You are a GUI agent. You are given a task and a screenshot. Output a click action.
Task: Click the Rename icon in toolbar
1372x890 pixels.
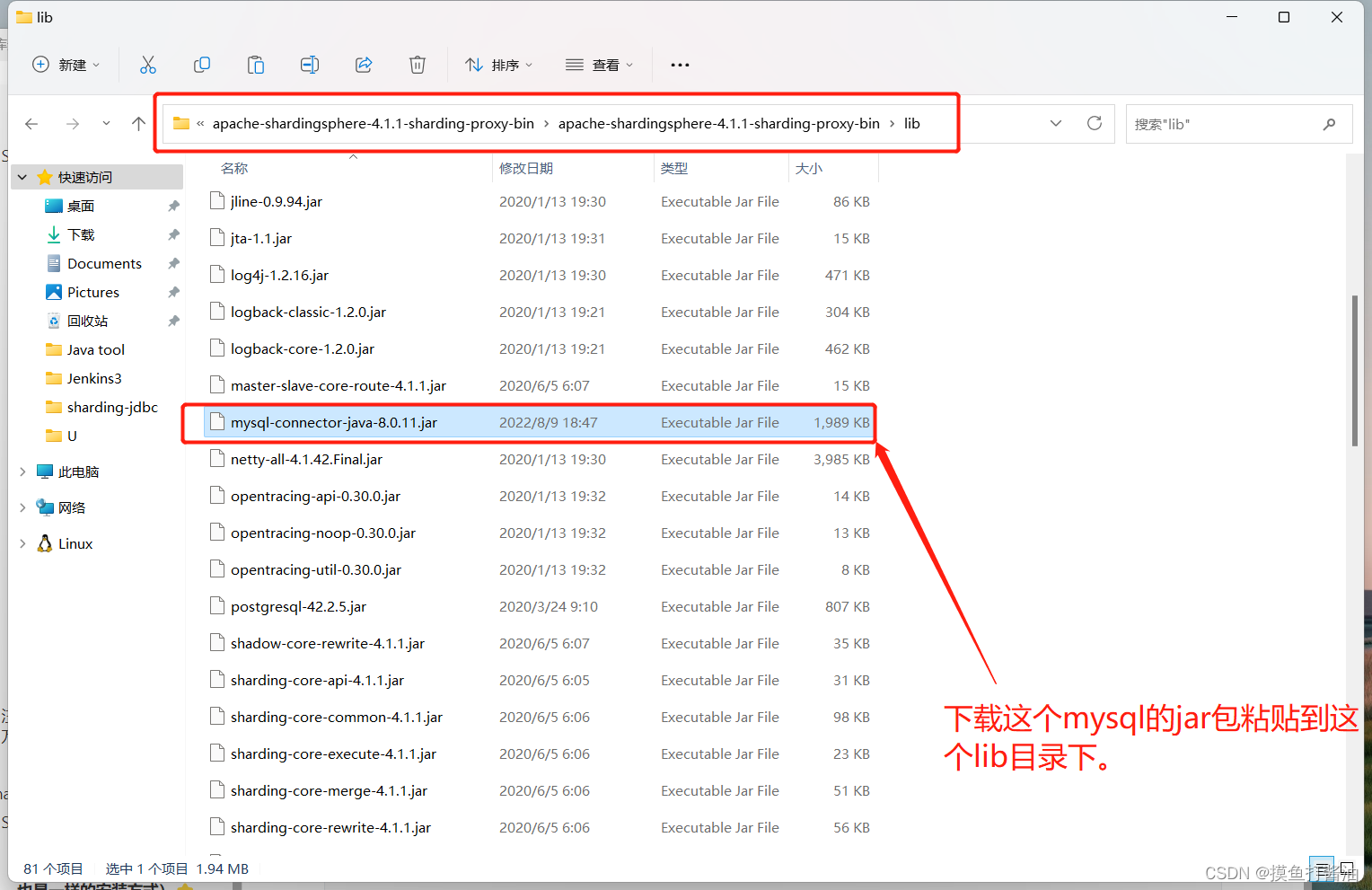pos(310,65)
